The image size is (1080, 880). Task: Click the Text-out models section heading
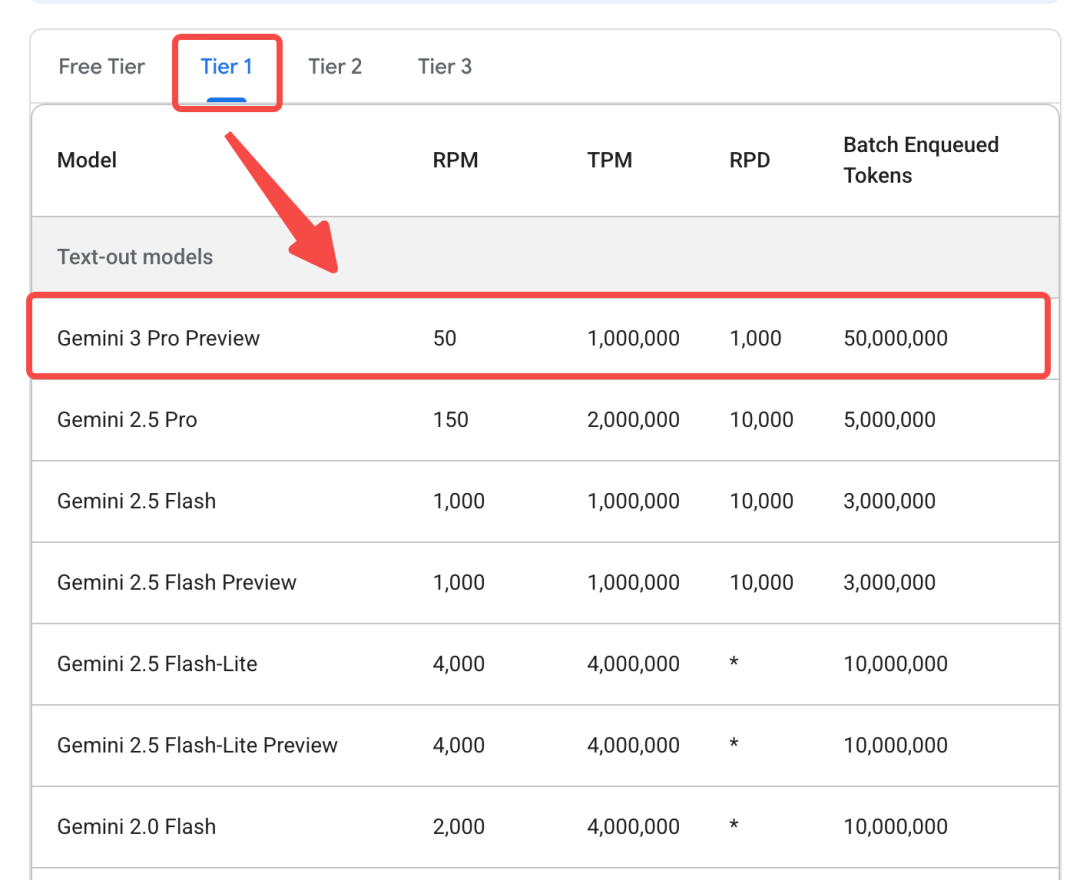click(135, 257)
